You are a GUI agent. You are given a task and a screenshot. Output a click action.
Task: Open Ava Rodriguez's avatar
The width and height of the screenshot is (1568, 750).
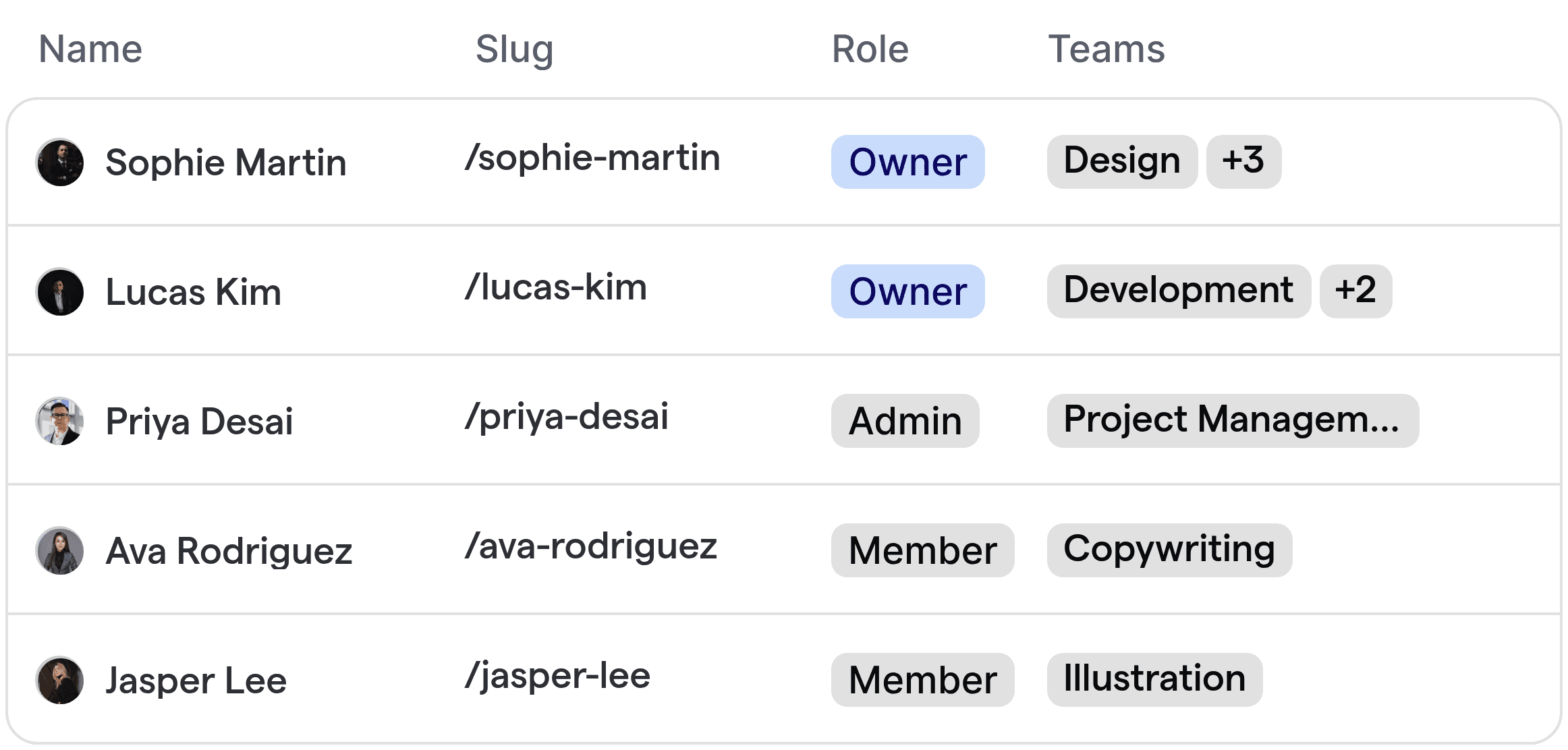pos(59,550)
